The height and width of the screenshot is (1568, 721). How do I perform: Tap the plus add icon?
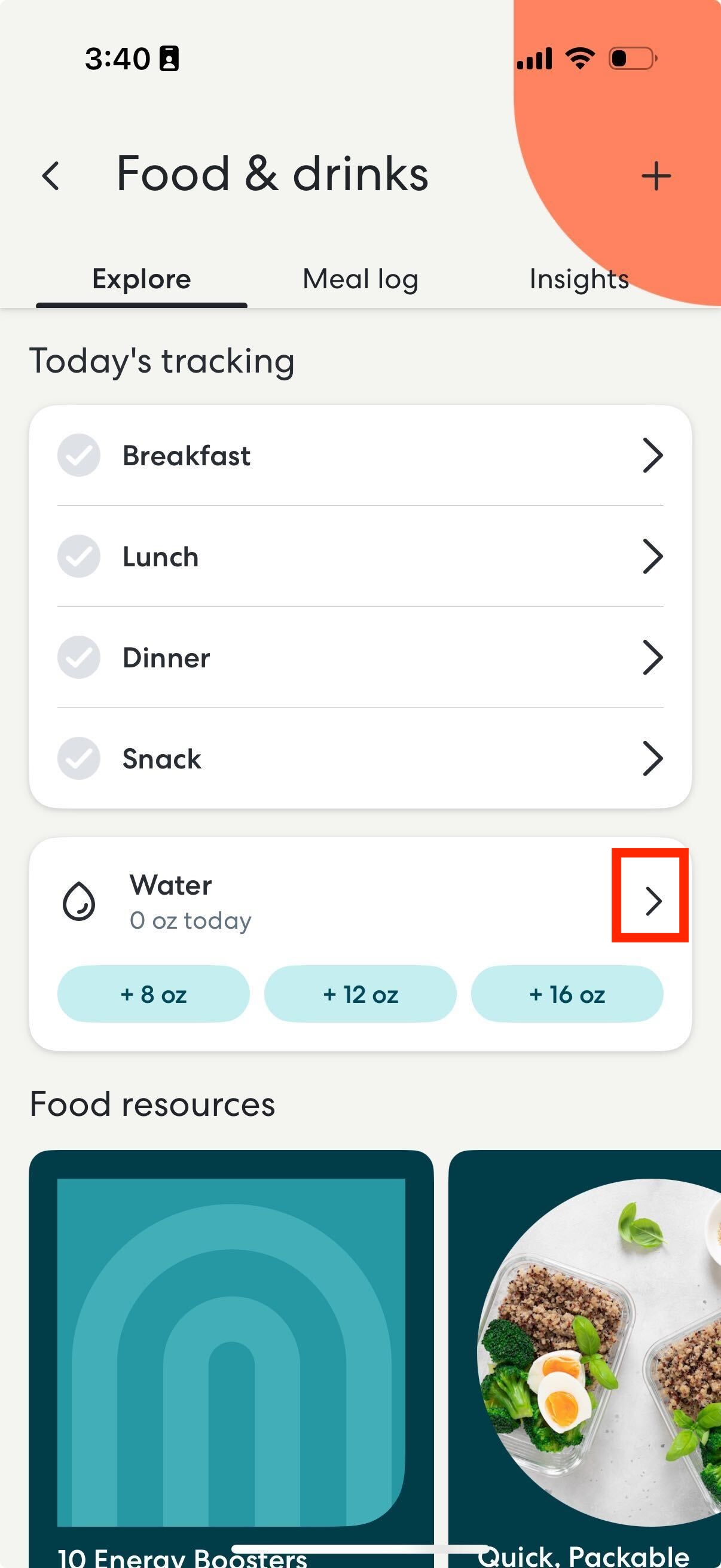click(656, 176)
